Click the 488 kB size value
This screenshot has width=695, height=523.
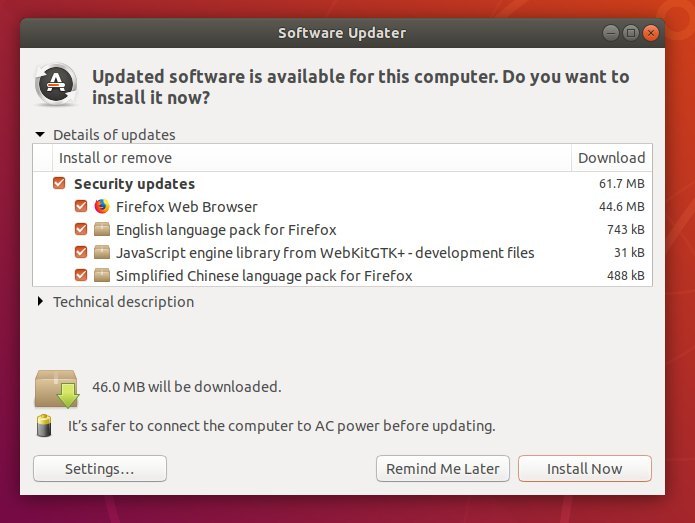click(626, 276)
